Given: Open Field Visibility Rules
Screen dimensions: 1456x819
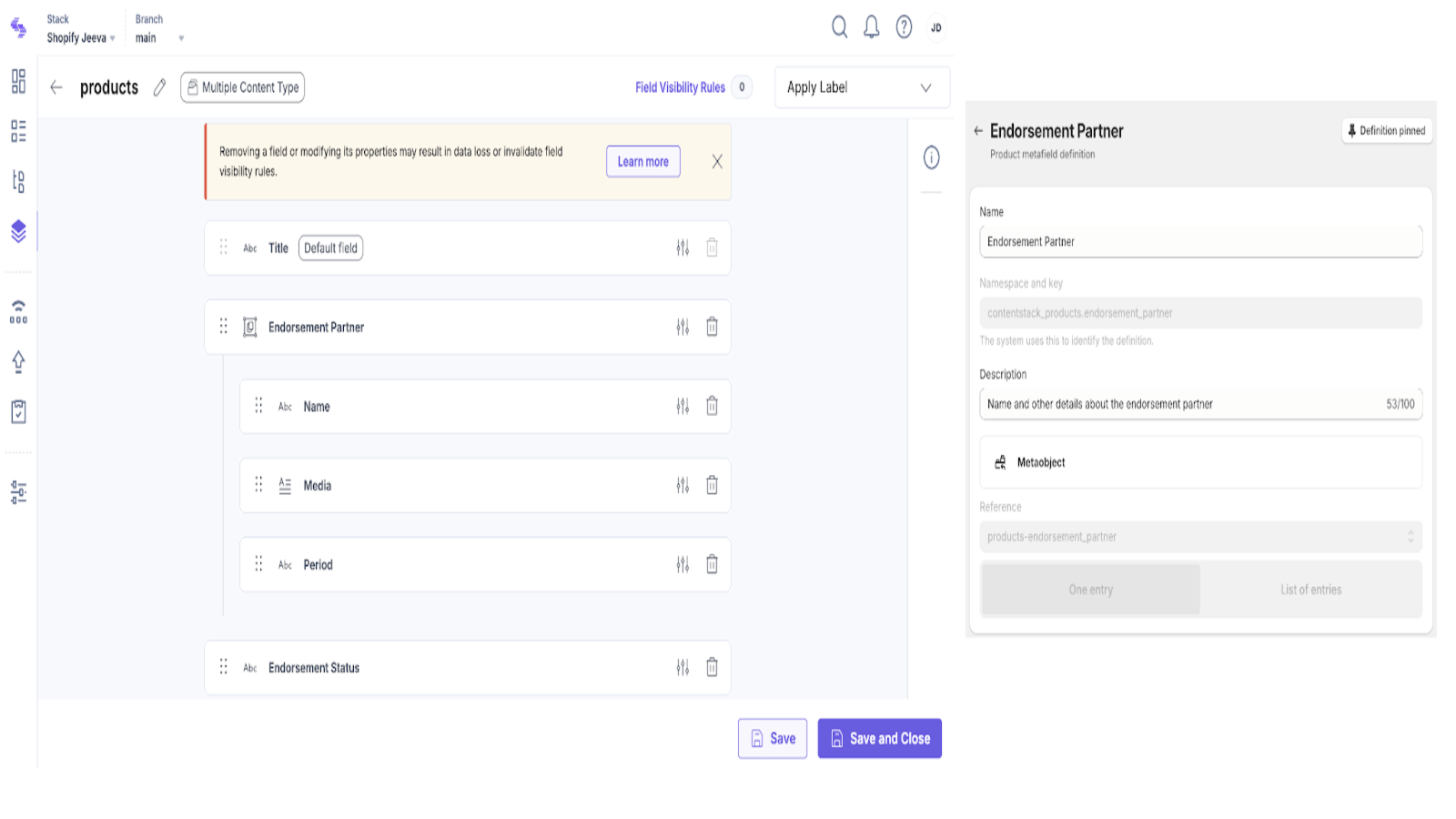Looking at the screenshot, I should [x=680, y=87].
